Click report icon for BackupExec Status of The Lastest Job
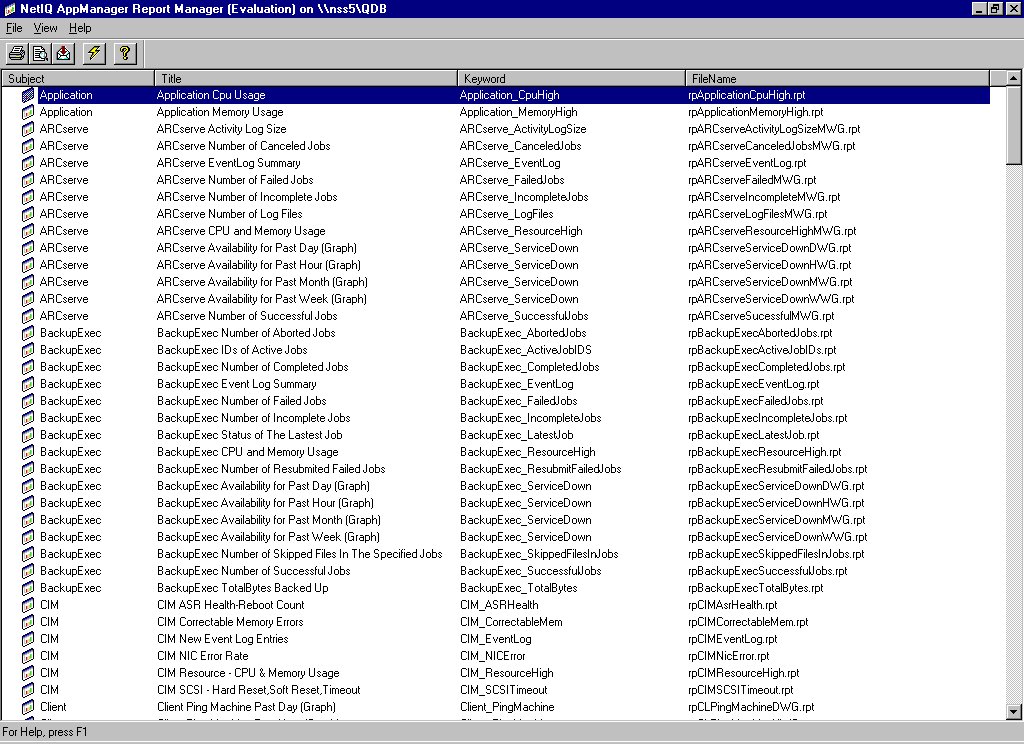 [x=27, y=435]
